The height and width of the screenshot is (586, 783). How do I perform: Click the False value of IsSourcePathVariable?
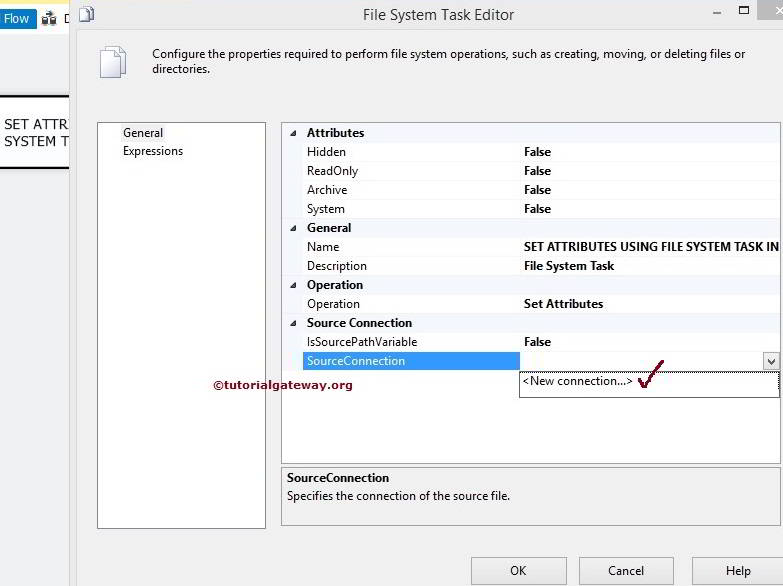click(537, 342)
